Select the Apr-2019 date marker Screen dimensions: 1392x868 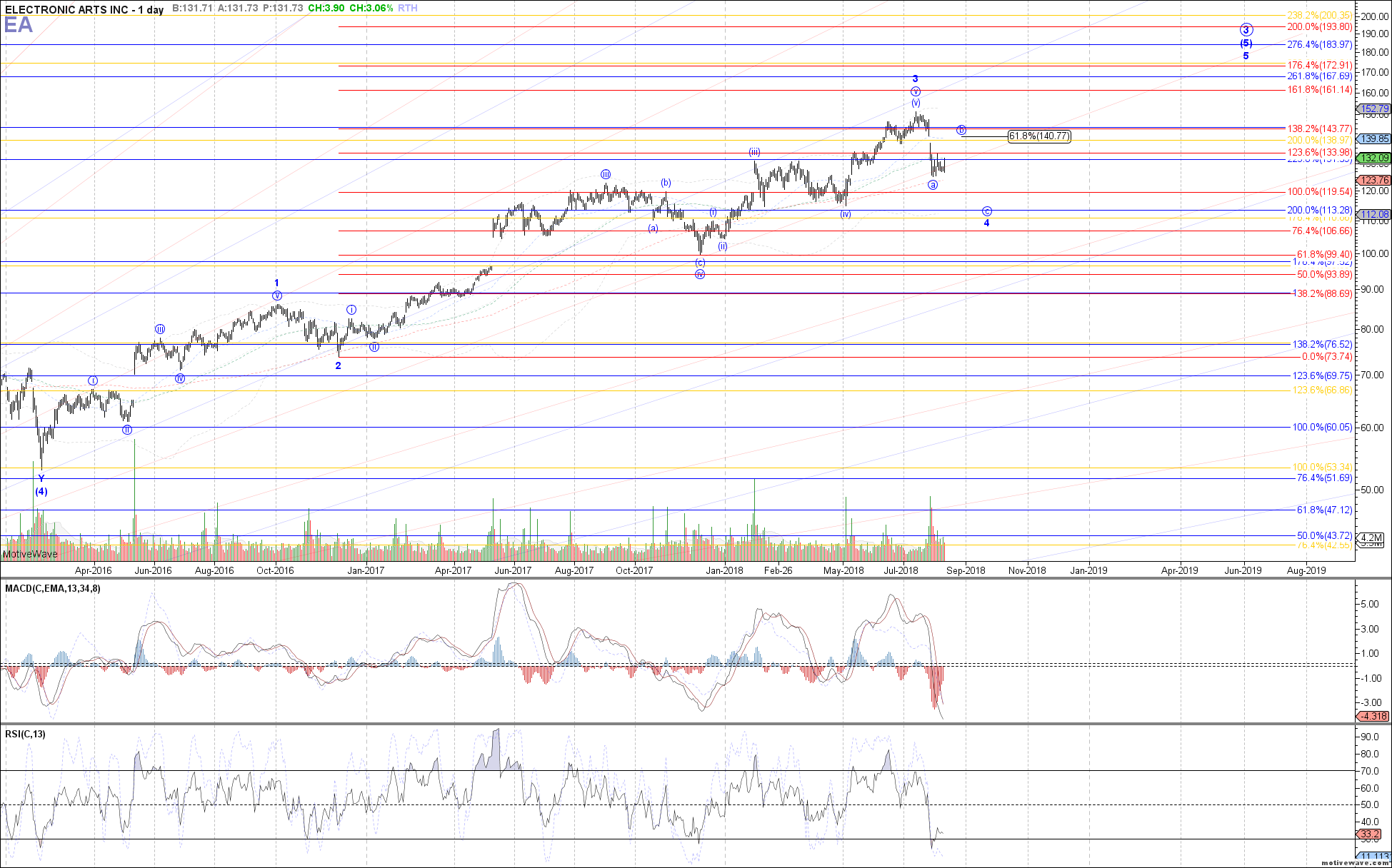click(x=1180, y=570)
